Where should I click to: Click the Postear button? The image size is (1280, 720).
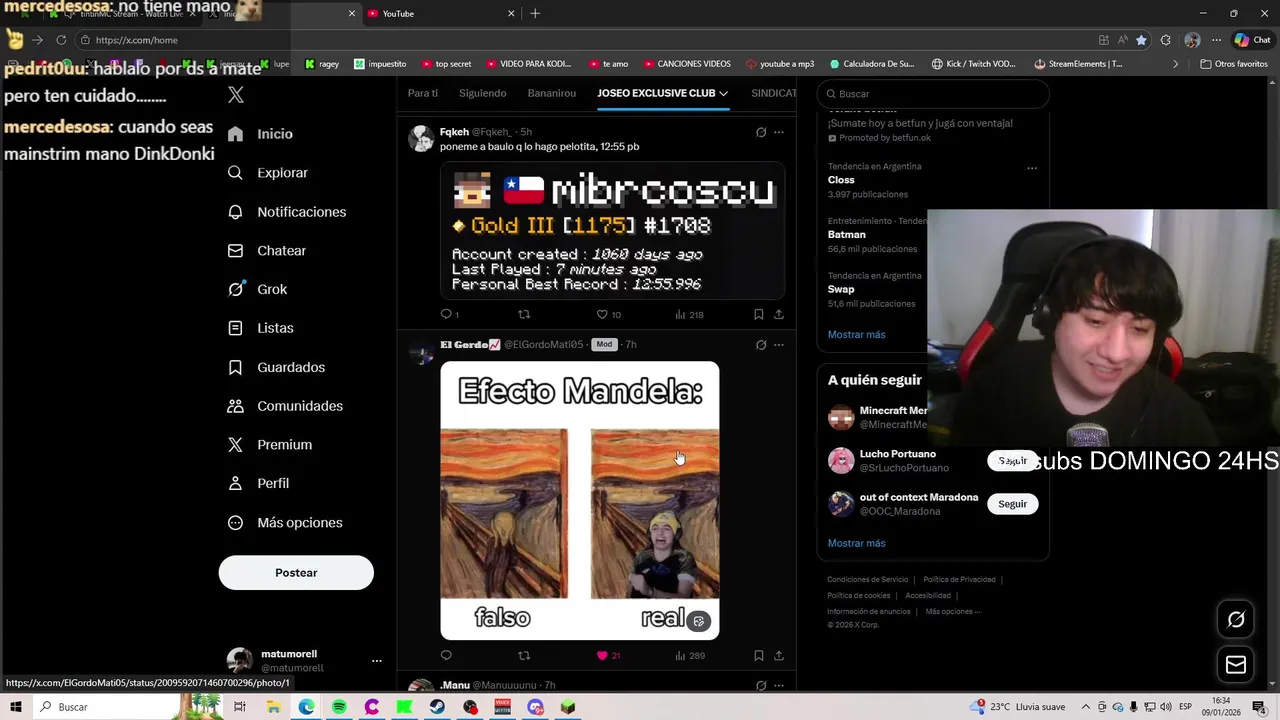[296, 573]
